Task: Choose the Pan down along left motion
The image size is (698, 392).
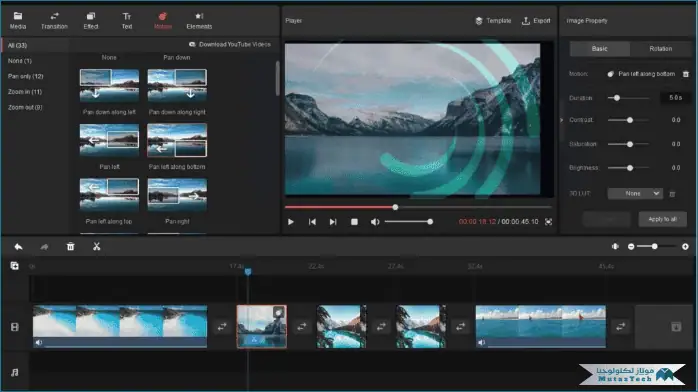Action: 109,85
